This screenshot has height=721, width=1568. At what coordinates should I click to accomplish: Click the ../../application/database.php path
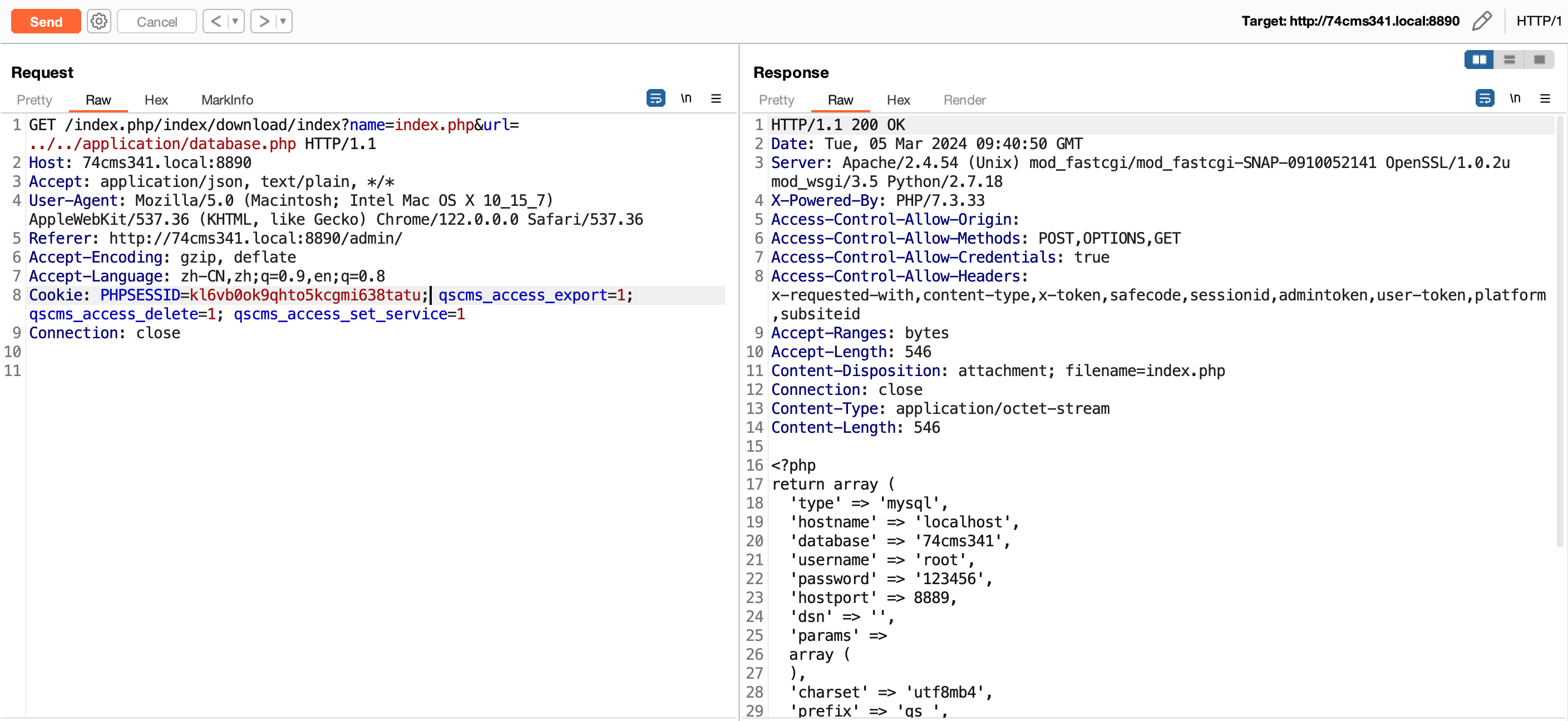point(162,144)
